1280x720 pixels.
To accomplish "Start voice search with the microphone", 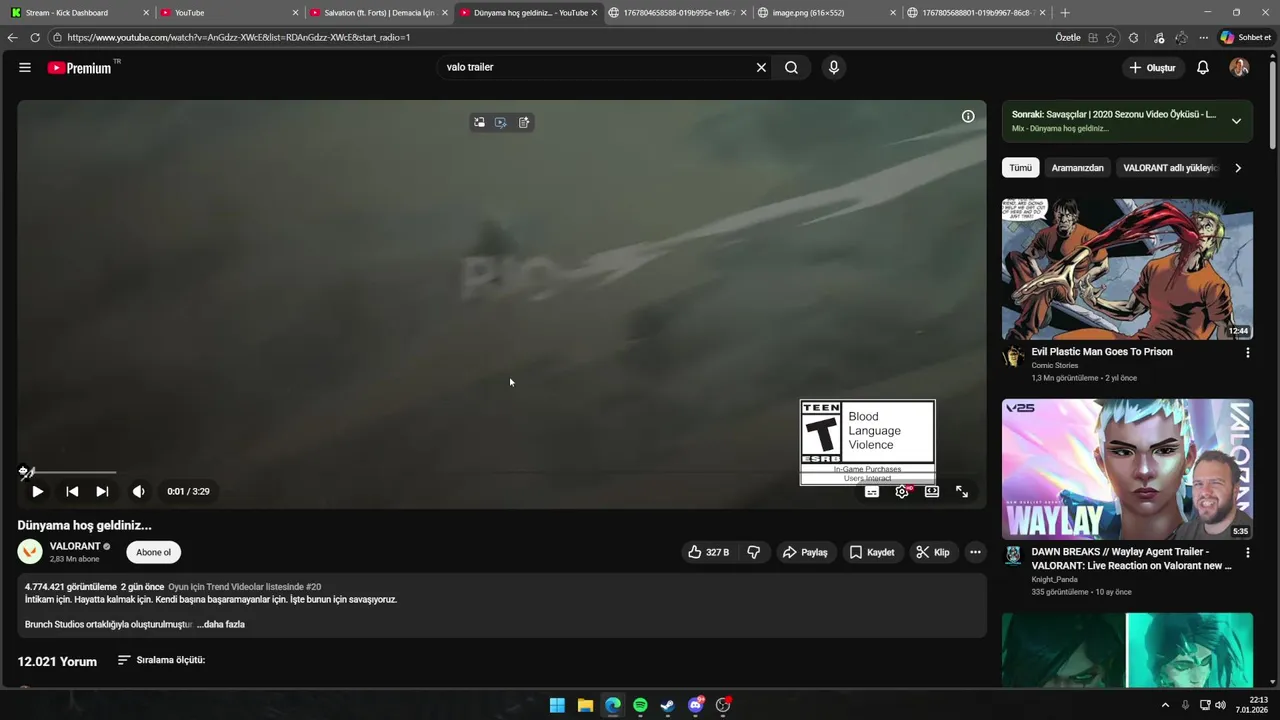I will [833, 68].
